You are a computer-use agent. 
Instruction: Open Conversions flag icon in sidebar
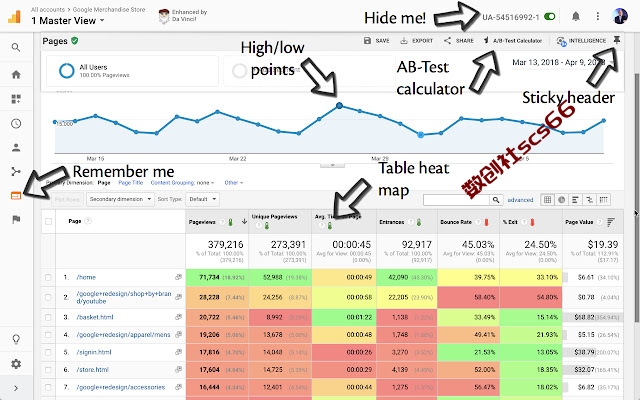click(x=16, y=220)
